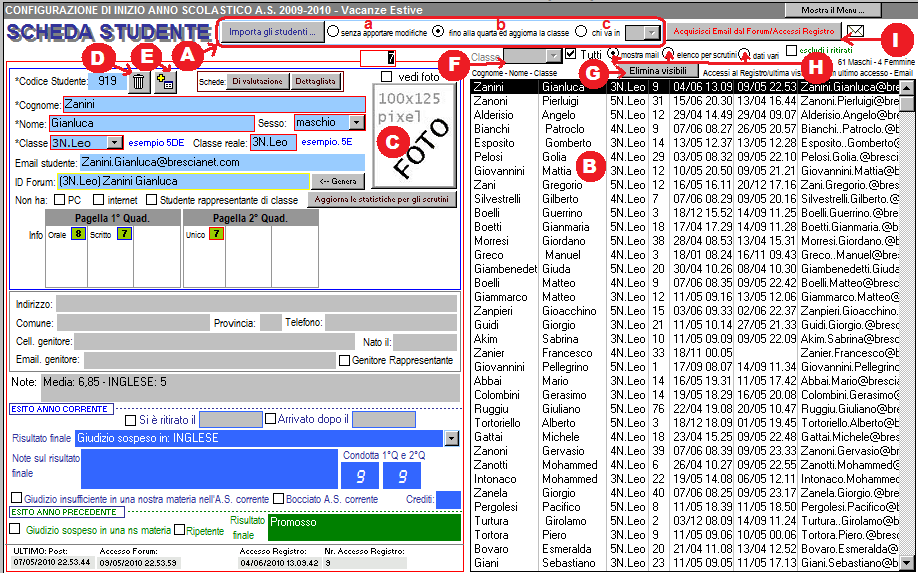918x574 pixels.
Task: Click the 'Importa gli studenti ...' button
Action: (272, 31)
